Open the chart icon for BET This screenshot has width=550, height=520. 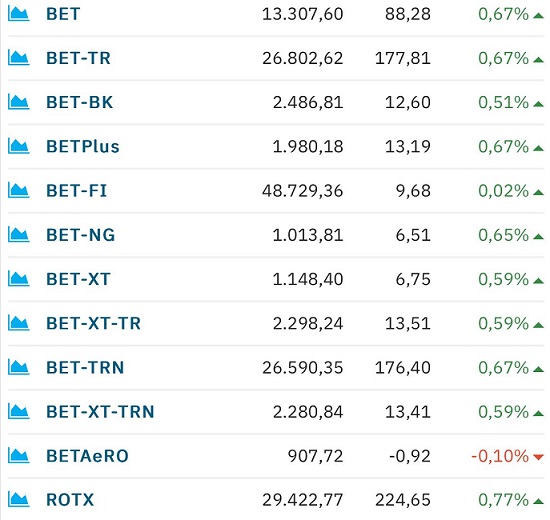pyautogui.click(x=19, y=14)
